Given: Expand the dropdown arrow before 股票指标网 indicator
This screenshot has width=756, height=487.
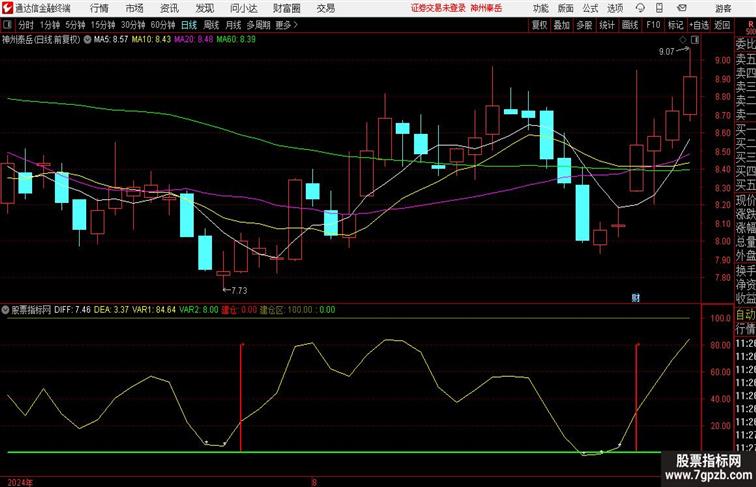Looking at the screenshot, I should [x=5, y=310].
